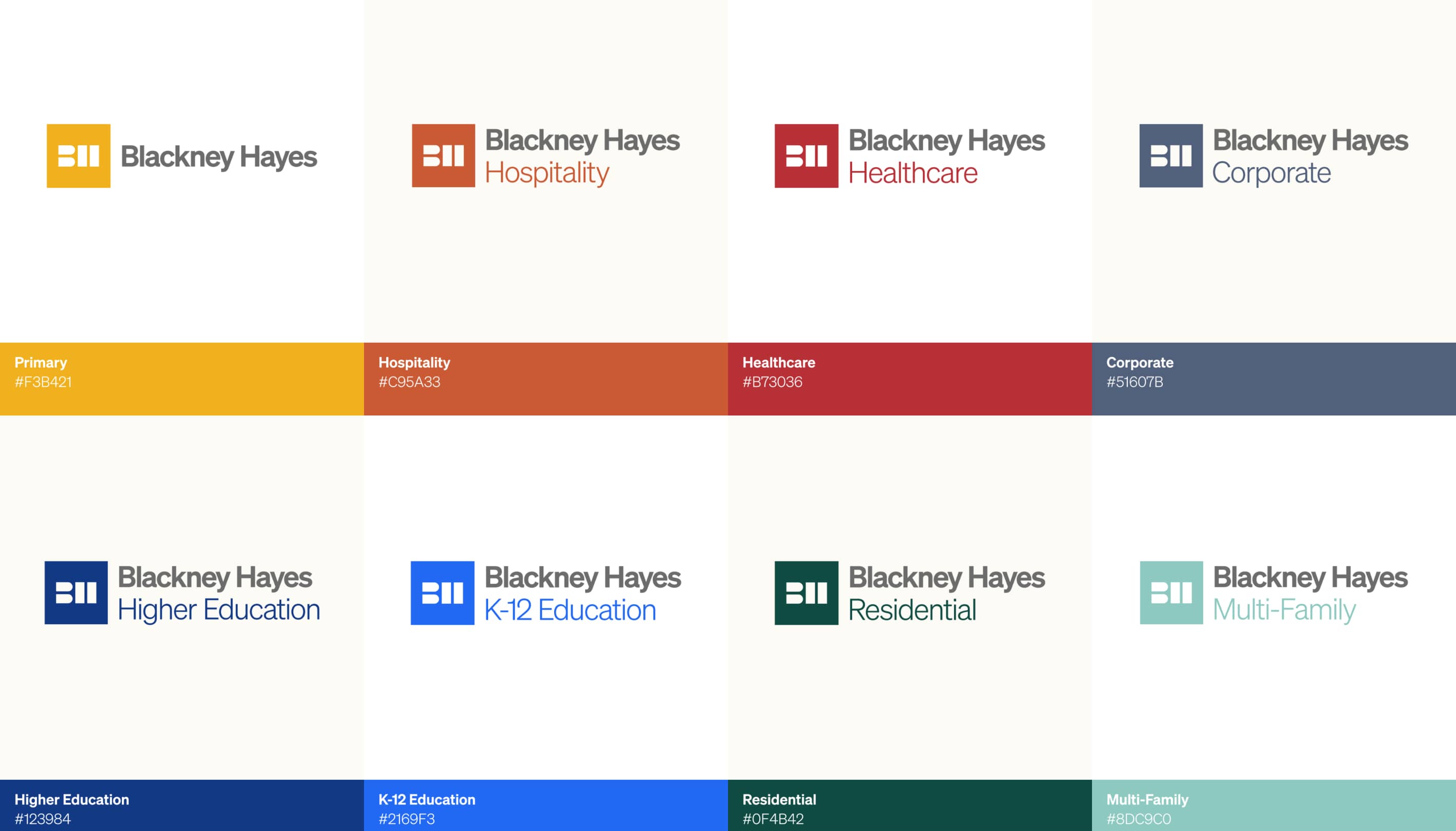
Task: Click the hex code #51607B
Action: (x=1135, y=382)
